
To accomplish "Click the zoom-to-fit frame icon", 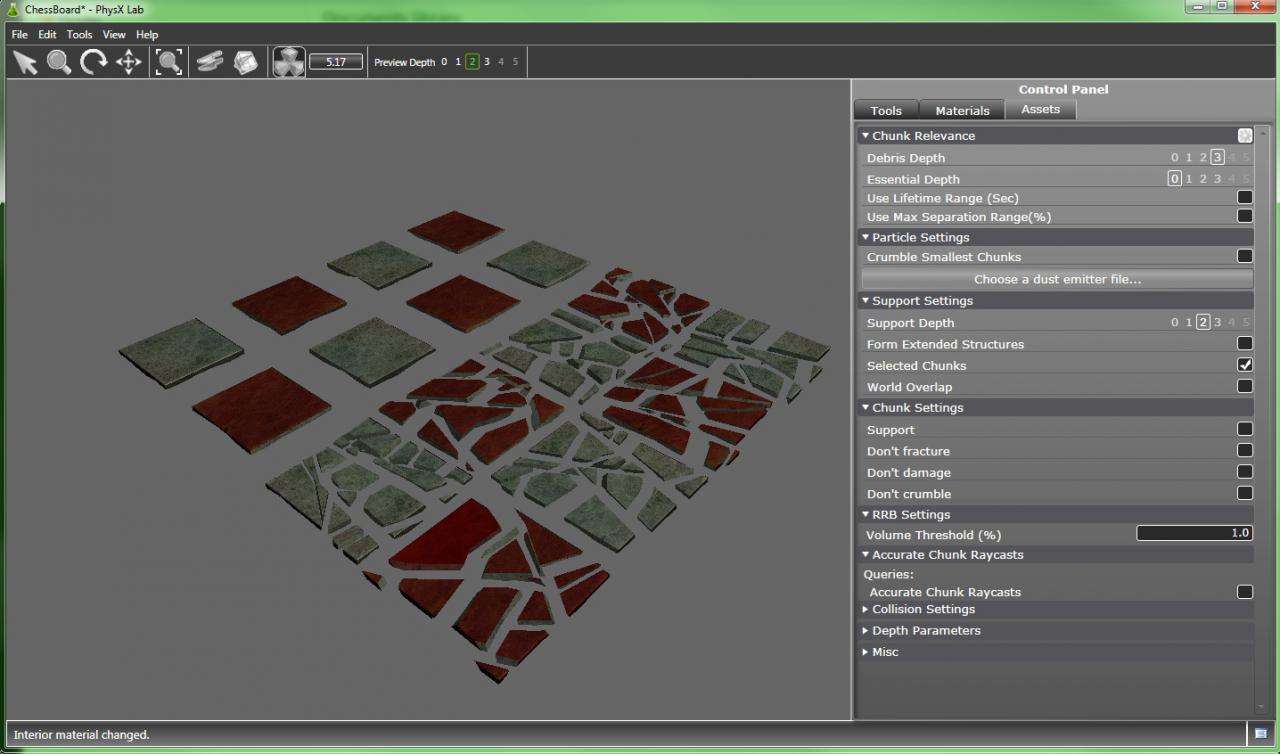I will 169,62.
